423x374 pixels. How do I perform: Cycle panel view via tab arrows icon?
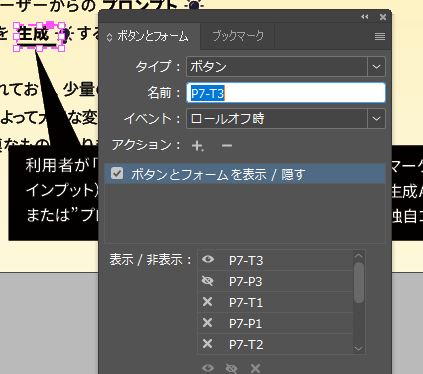click(109, 37)
